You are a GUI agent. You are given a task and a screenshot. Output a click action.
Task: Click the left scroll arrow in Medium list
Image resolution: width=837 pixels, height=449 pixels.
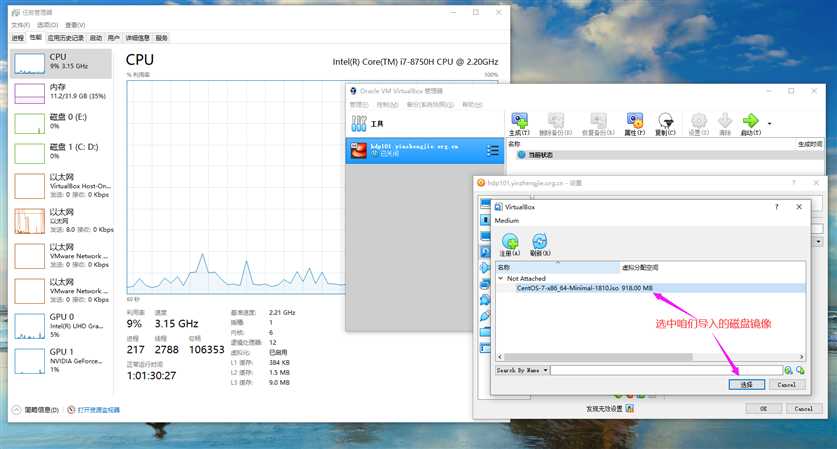(500, 357)
